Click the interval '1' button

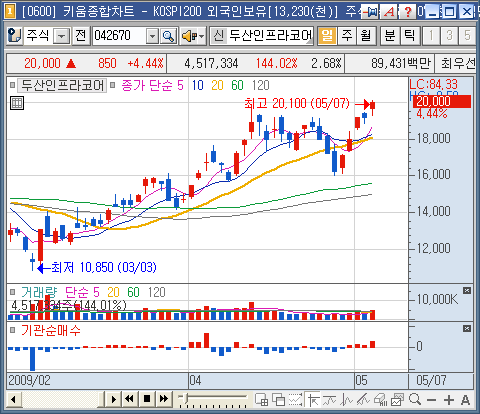431,35
